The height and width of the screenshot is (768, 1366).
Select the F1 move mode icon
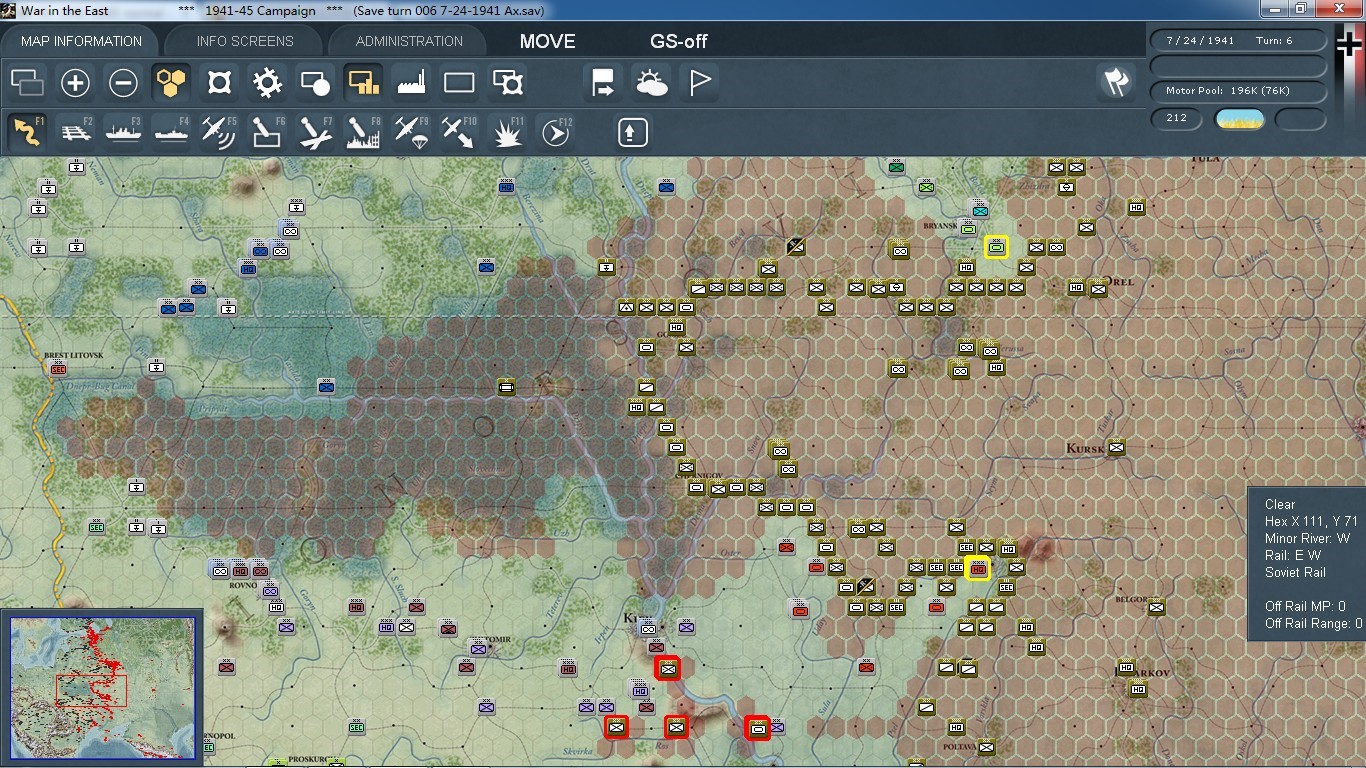point(27,132)
